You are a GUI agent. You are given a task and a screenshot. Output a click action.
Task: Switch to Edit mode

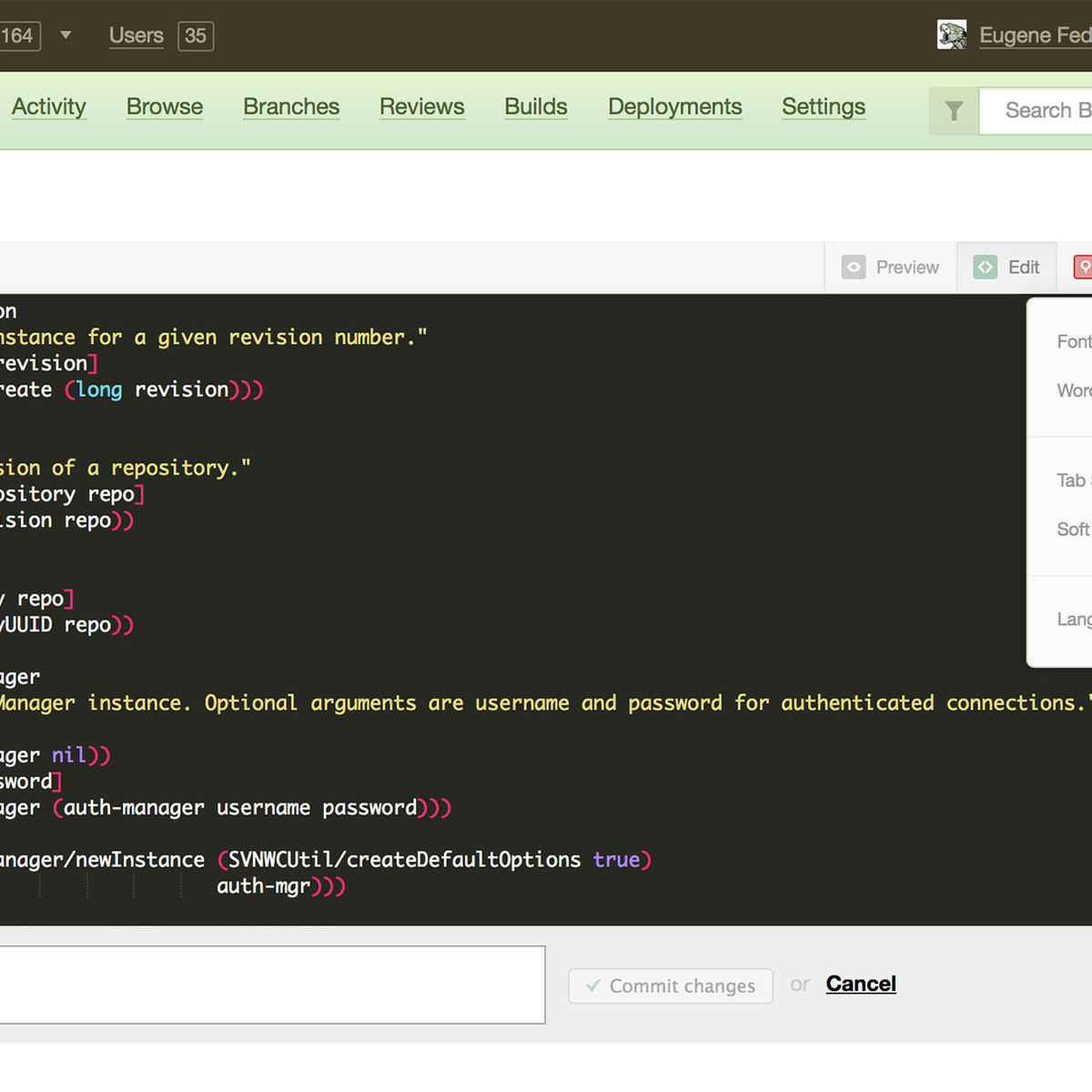coord(1006,267)
